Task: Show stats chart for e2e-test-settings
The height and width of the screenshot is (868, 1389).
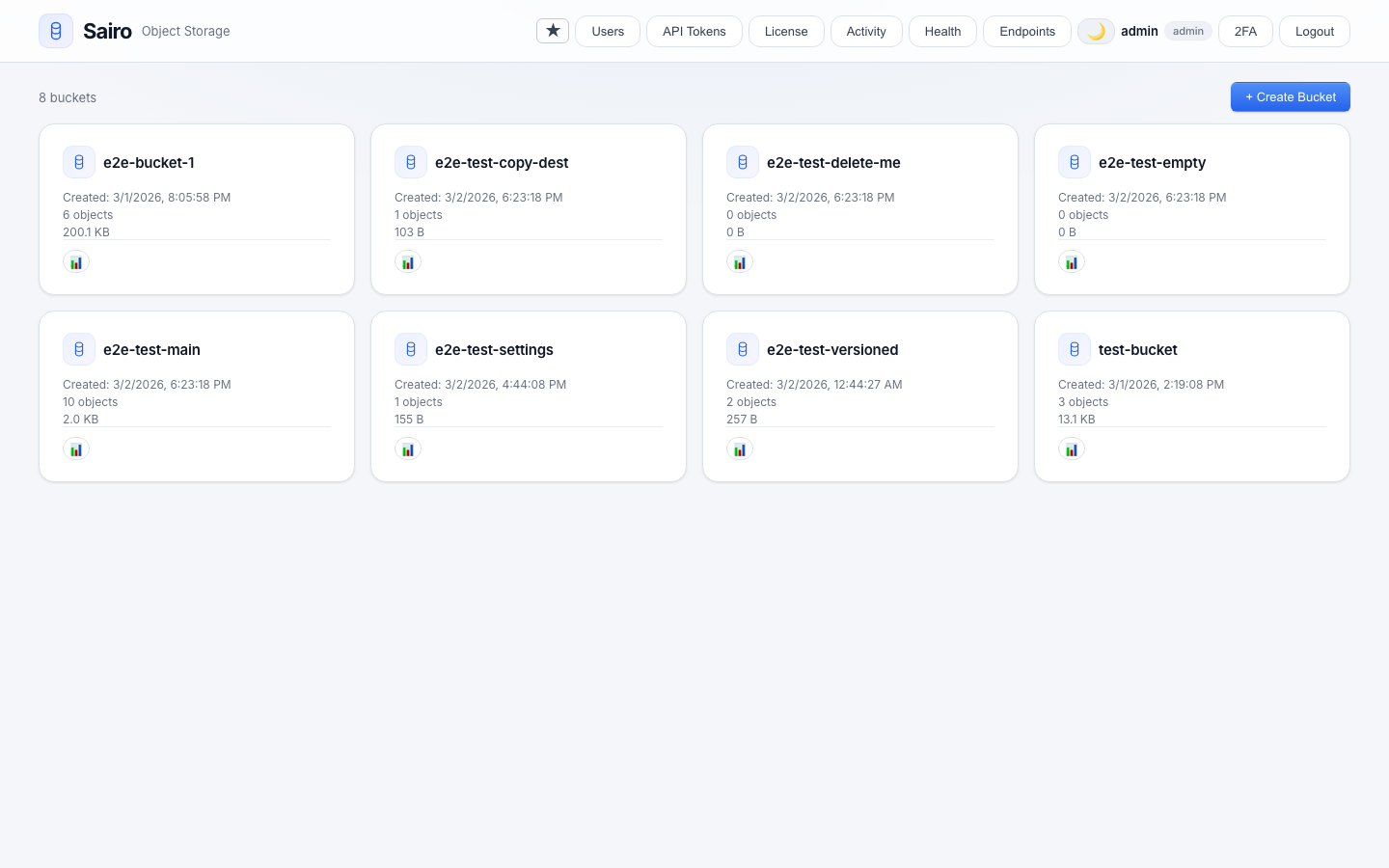Action: pos(408,449)
